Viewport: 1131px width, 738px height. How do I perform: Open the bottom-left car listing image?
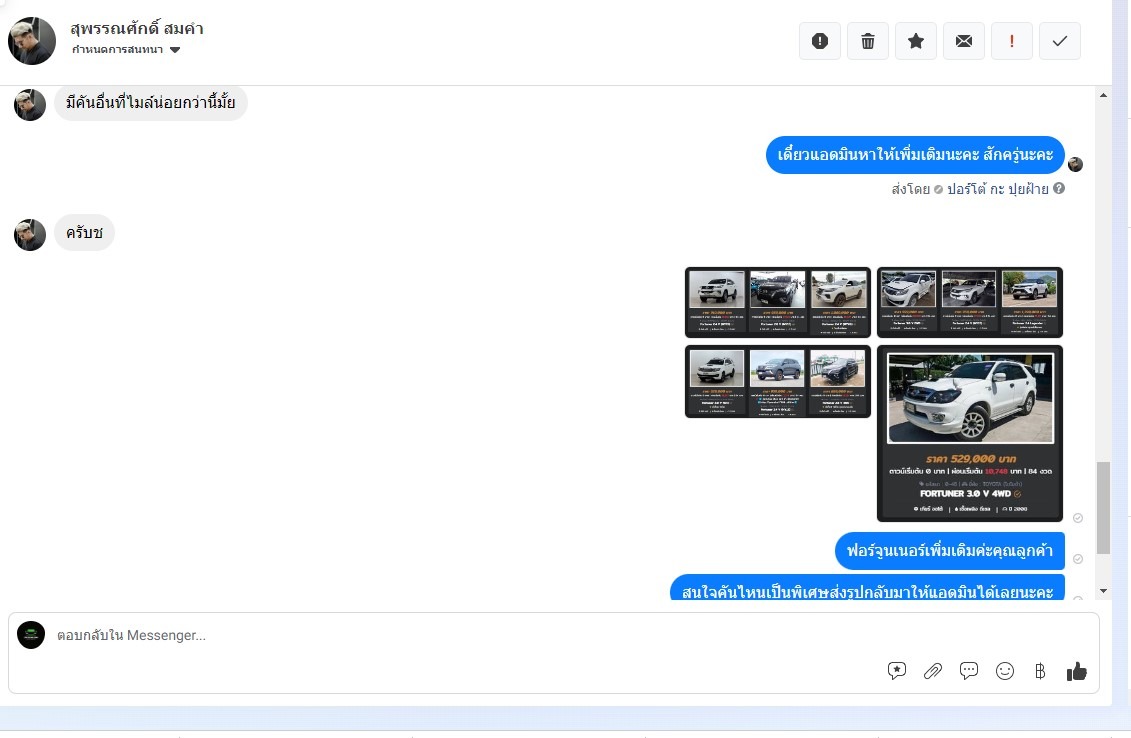[x=778, y=382]
